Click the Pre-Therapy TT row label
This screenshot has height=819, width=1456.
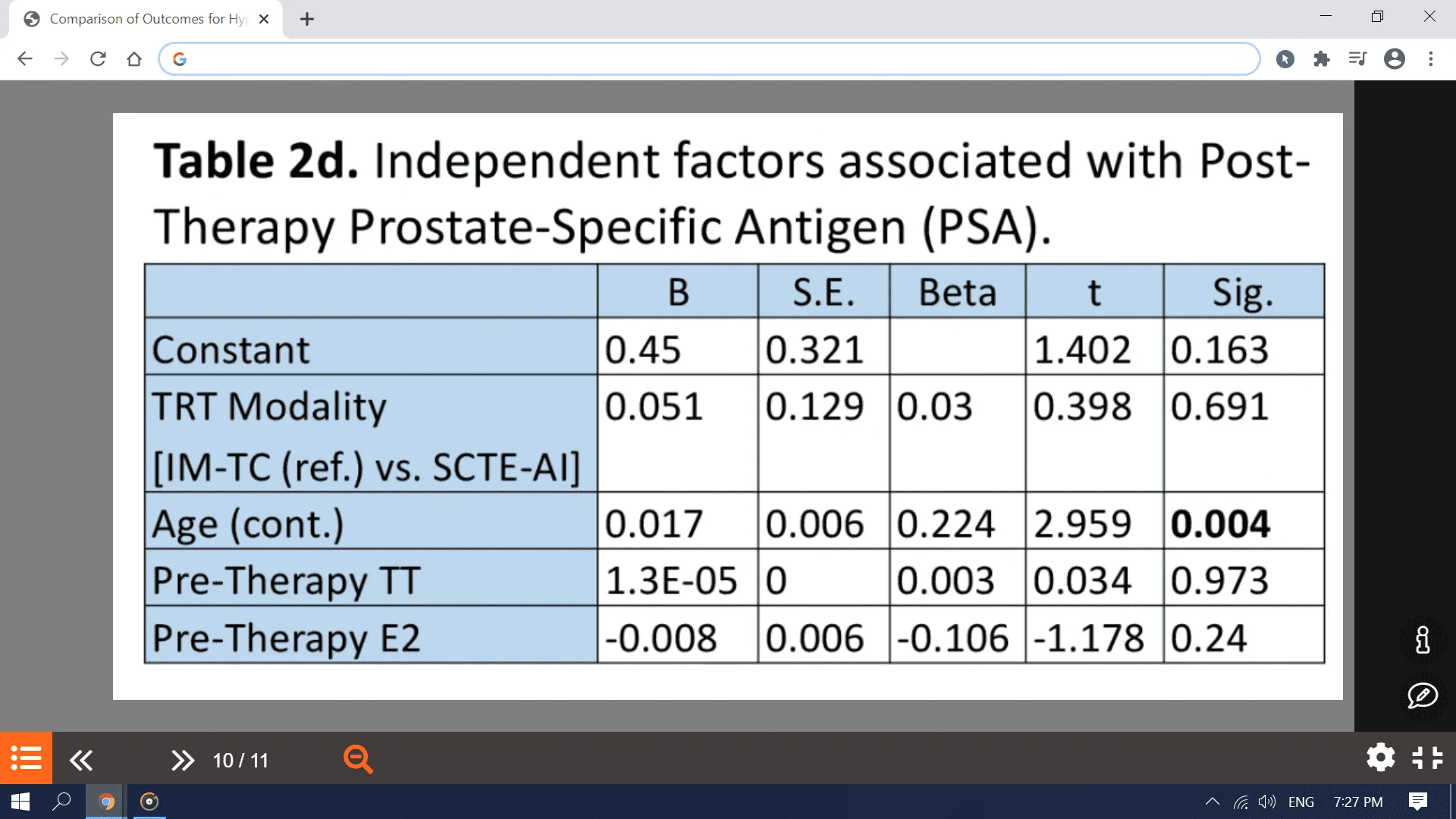tap(286, 581)
